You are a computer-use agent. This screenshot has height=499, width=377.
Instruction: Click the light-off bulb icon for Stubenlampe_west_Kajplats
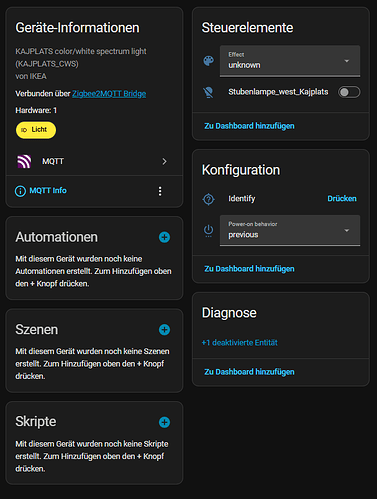[x=209, y=92]
